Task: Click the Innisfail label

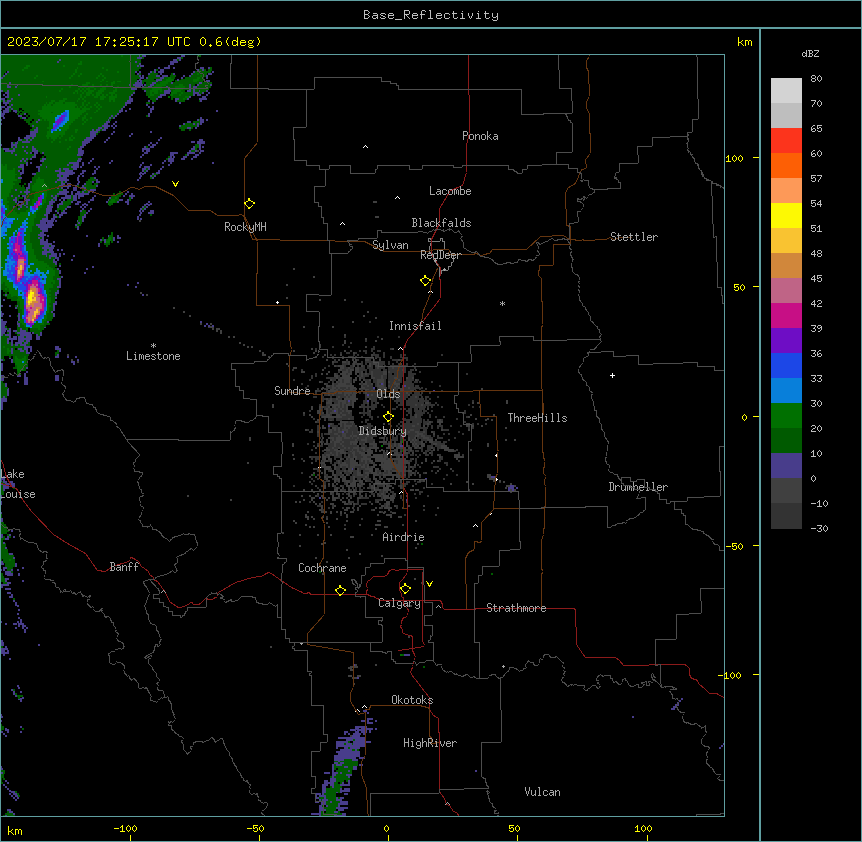Action: [415, 326]
